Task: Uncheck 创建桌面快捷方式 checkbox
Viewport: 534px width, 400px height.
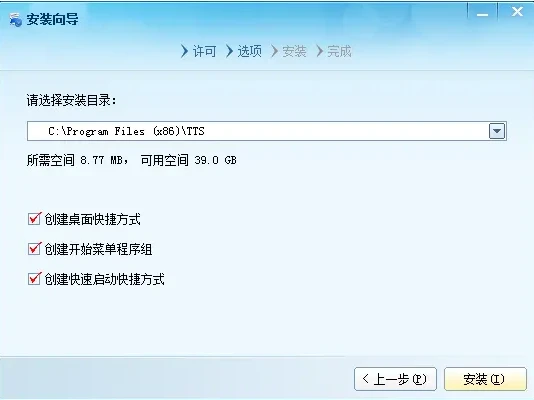Action: click(x=34, y=219)
